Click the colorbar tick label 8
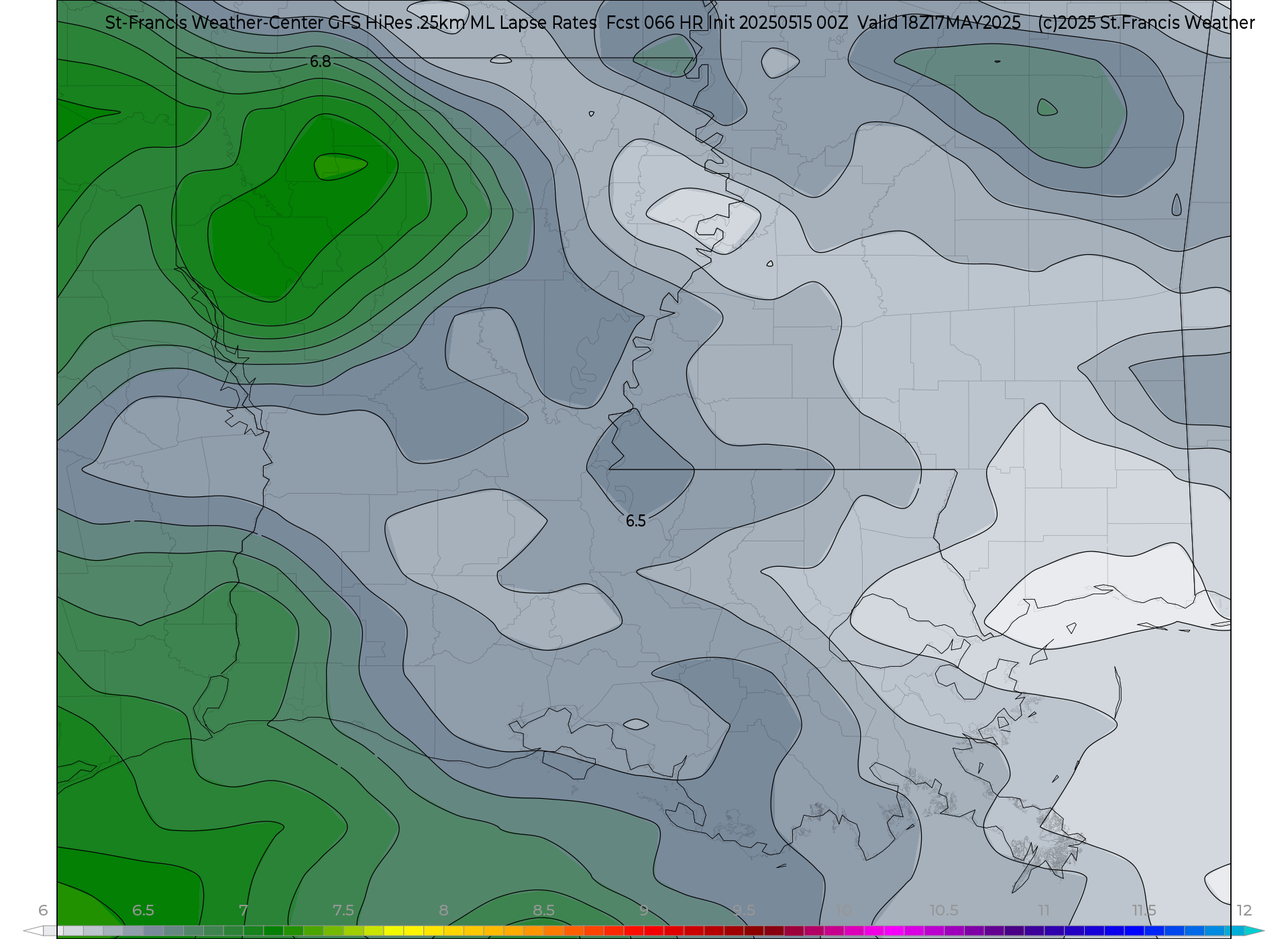Viewport: 1288px width, 939px height. click(x=443, y=910)
